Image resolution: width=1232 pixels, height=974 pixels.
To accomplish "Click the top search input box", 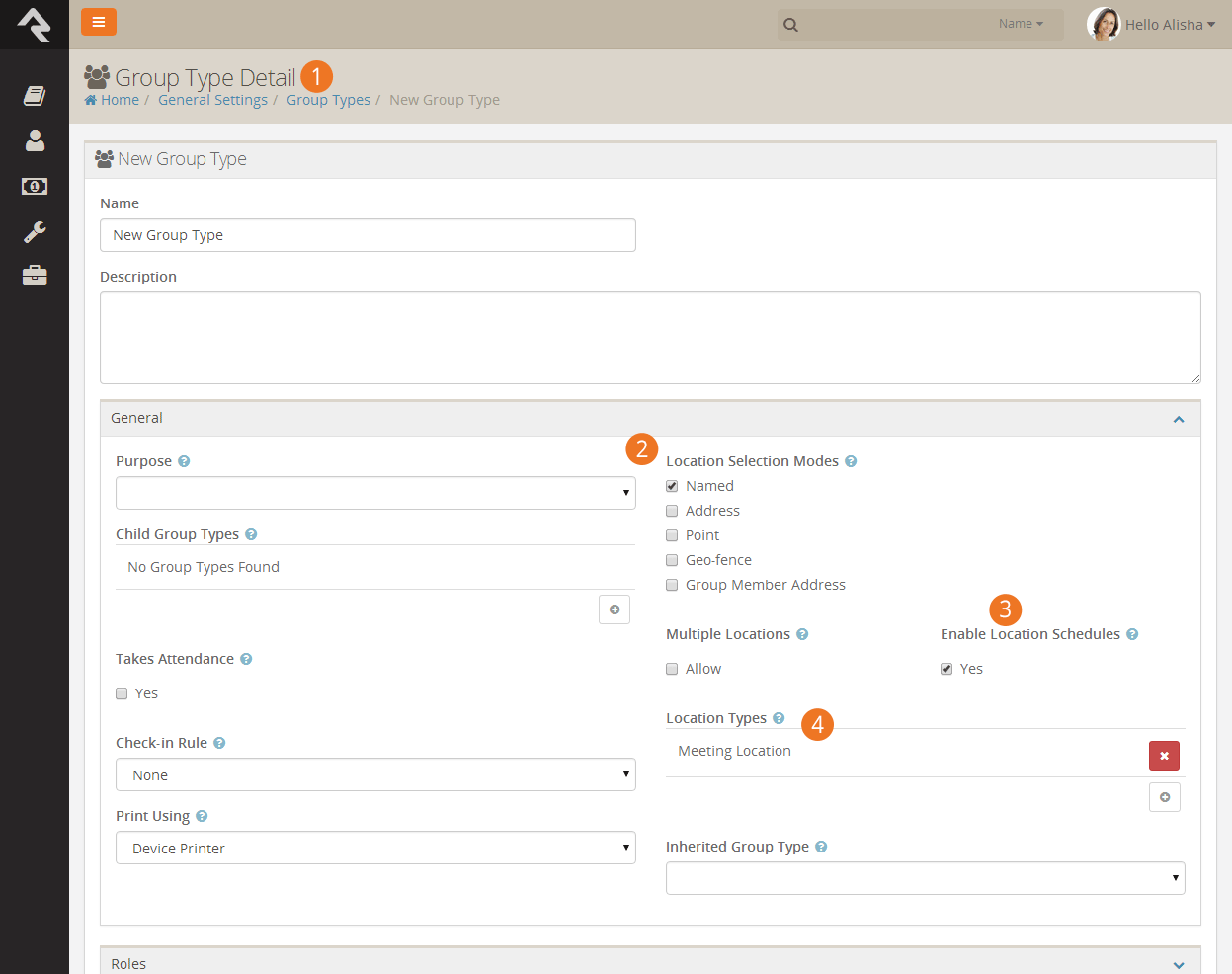I will point(920,25).
